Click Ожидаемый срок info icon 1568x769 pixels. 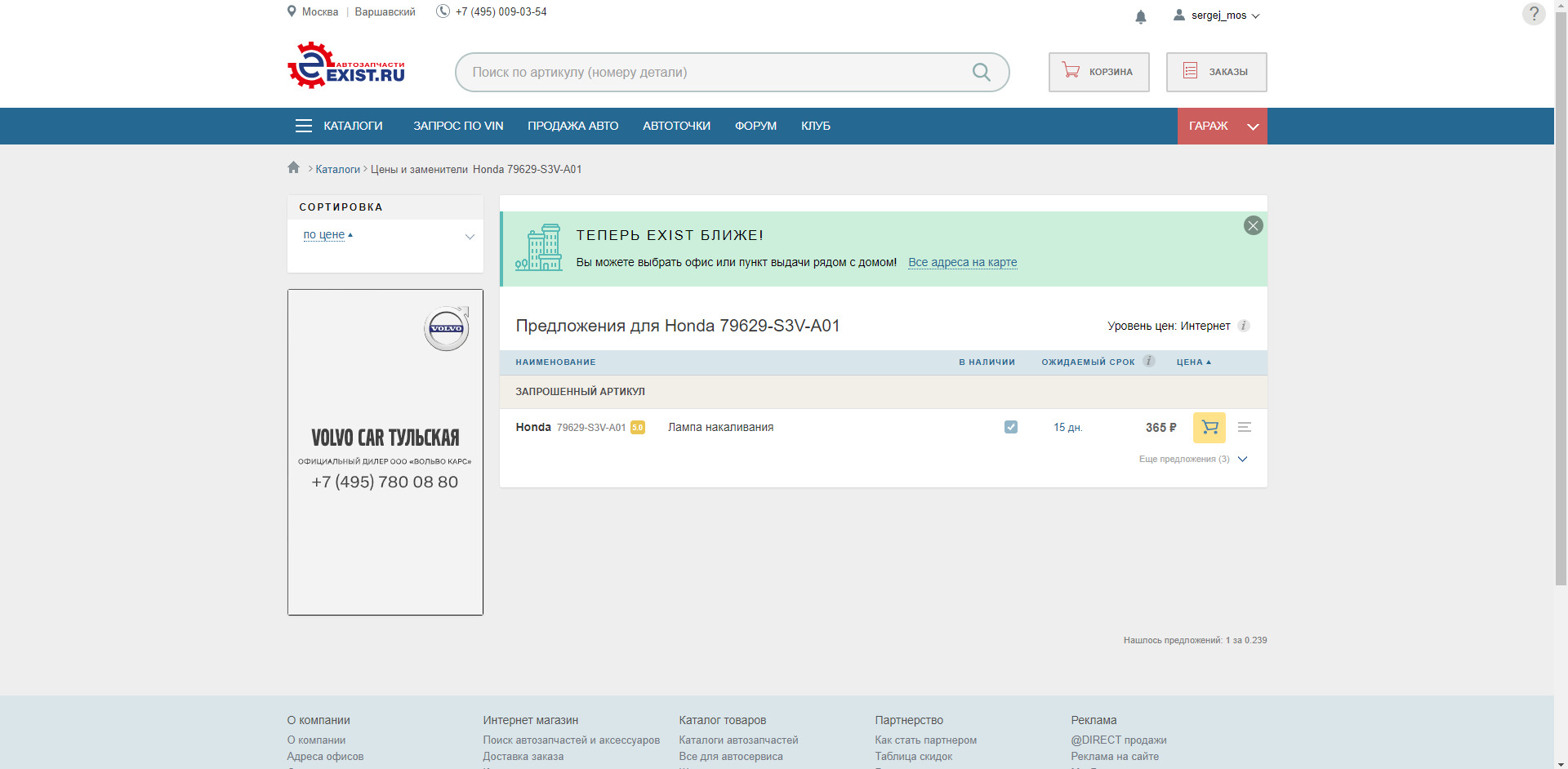1148,361
